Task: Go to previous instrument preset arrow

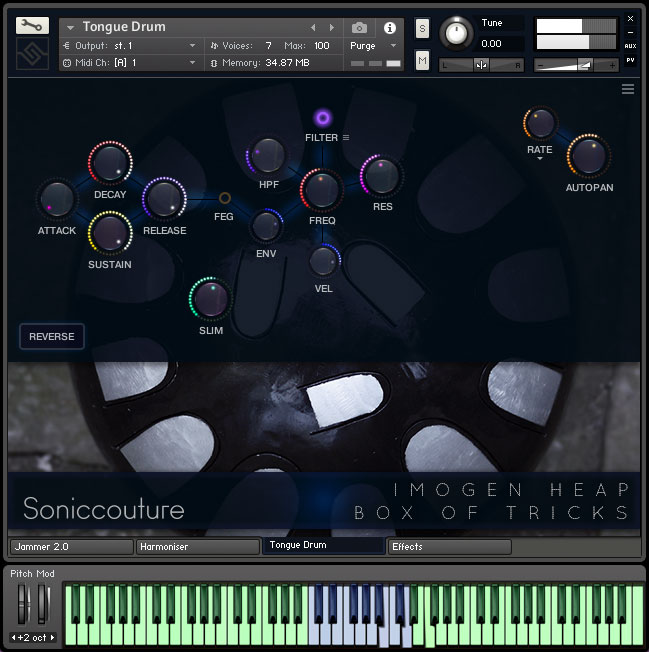Action: 313,27
